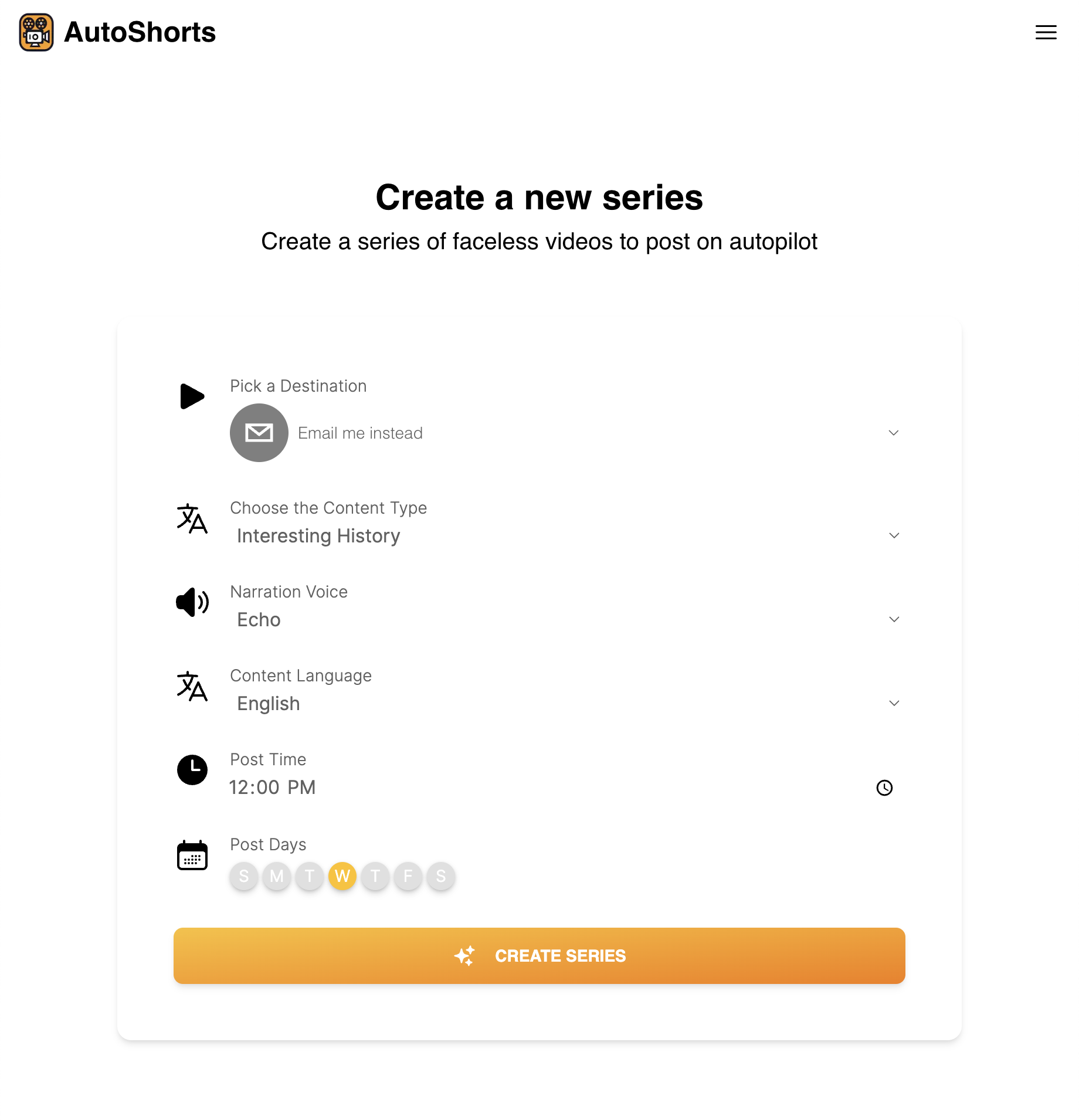Click the 12:00 PM time field

pos(273,788)
